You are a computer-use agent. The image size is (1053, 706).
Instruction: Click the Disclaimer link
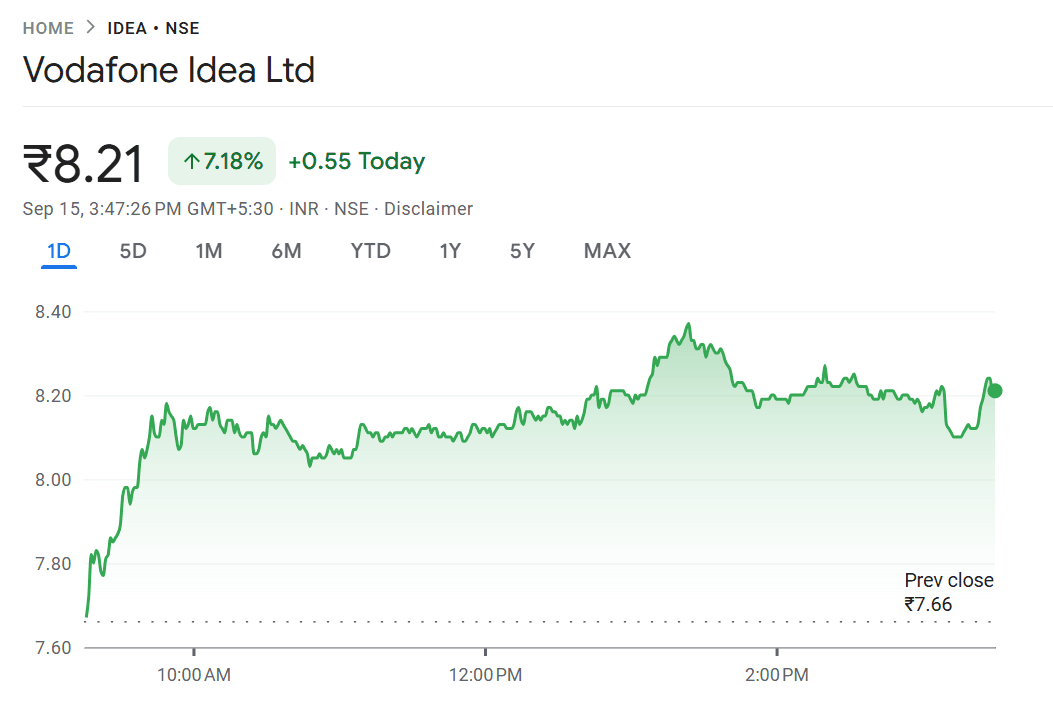pyautogui.click(x=428, y=209)
